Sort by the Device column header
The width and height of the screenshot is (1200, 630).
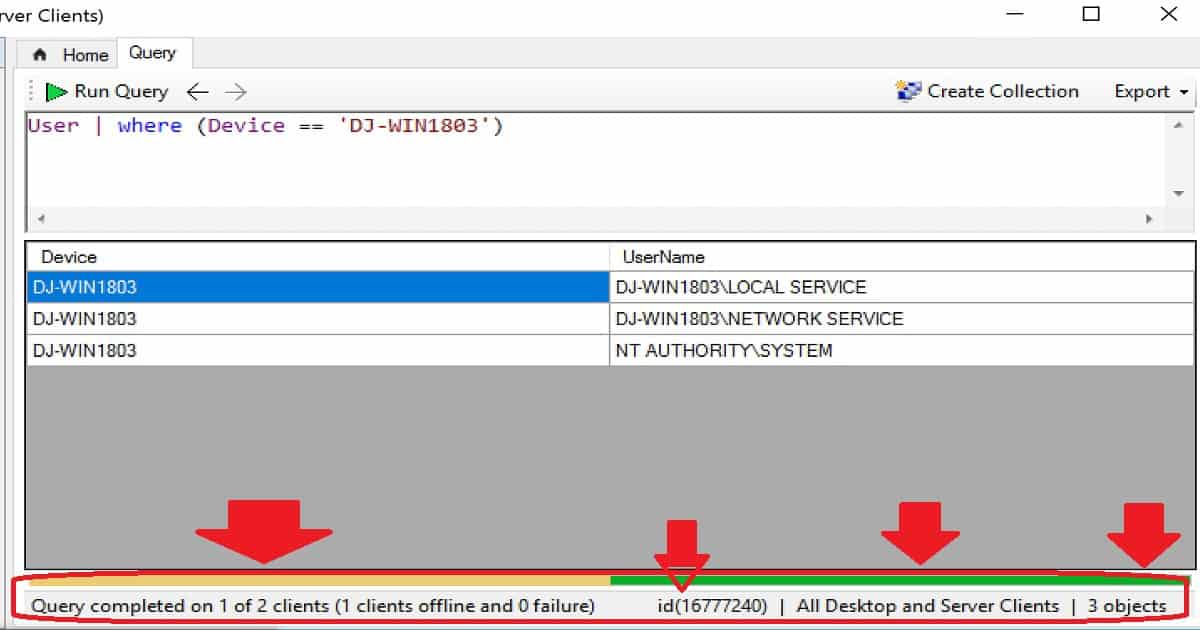[316, 257]
